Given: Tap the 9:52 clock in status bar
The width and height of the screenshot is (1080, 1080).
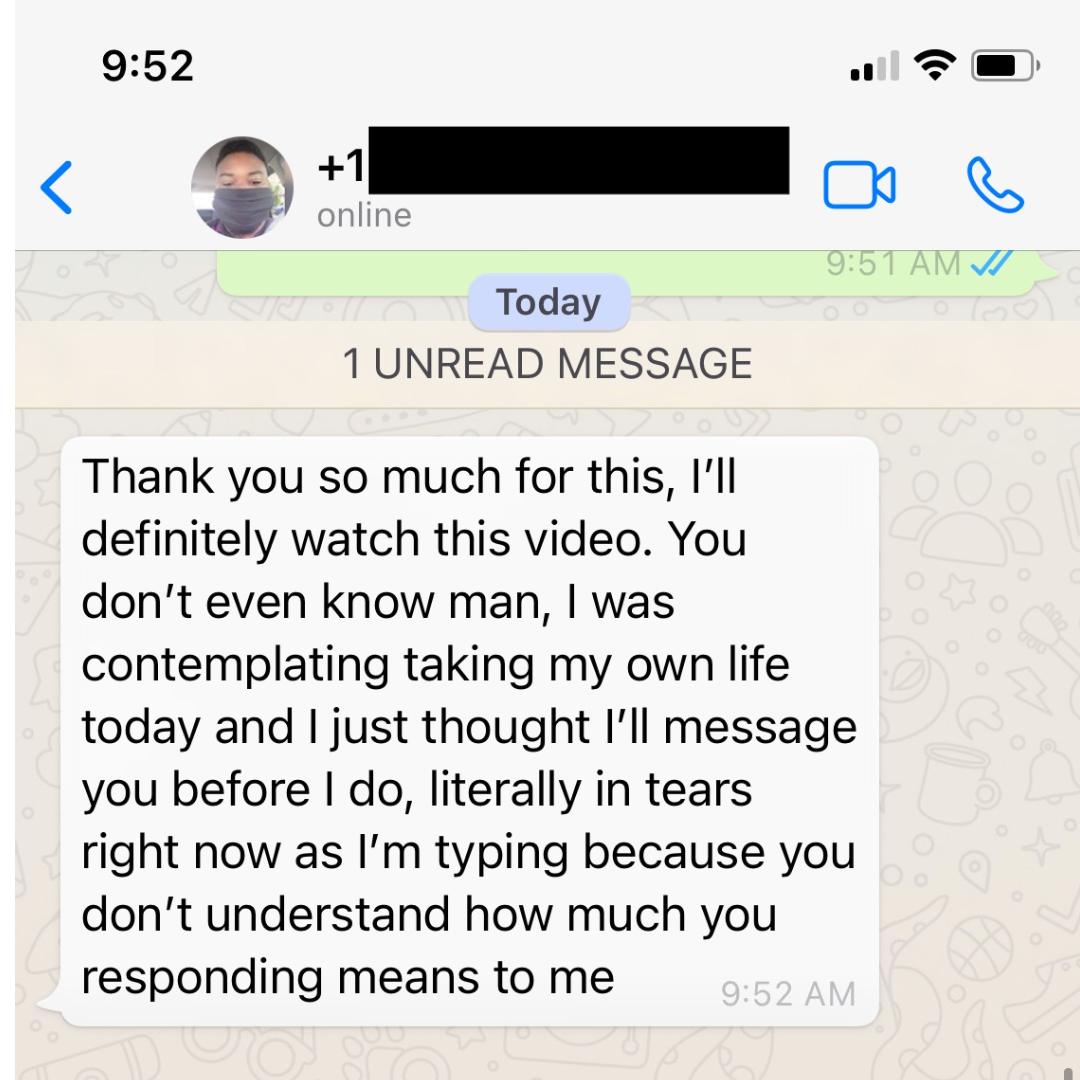Looking at the screenshot, I should point(147,66).
